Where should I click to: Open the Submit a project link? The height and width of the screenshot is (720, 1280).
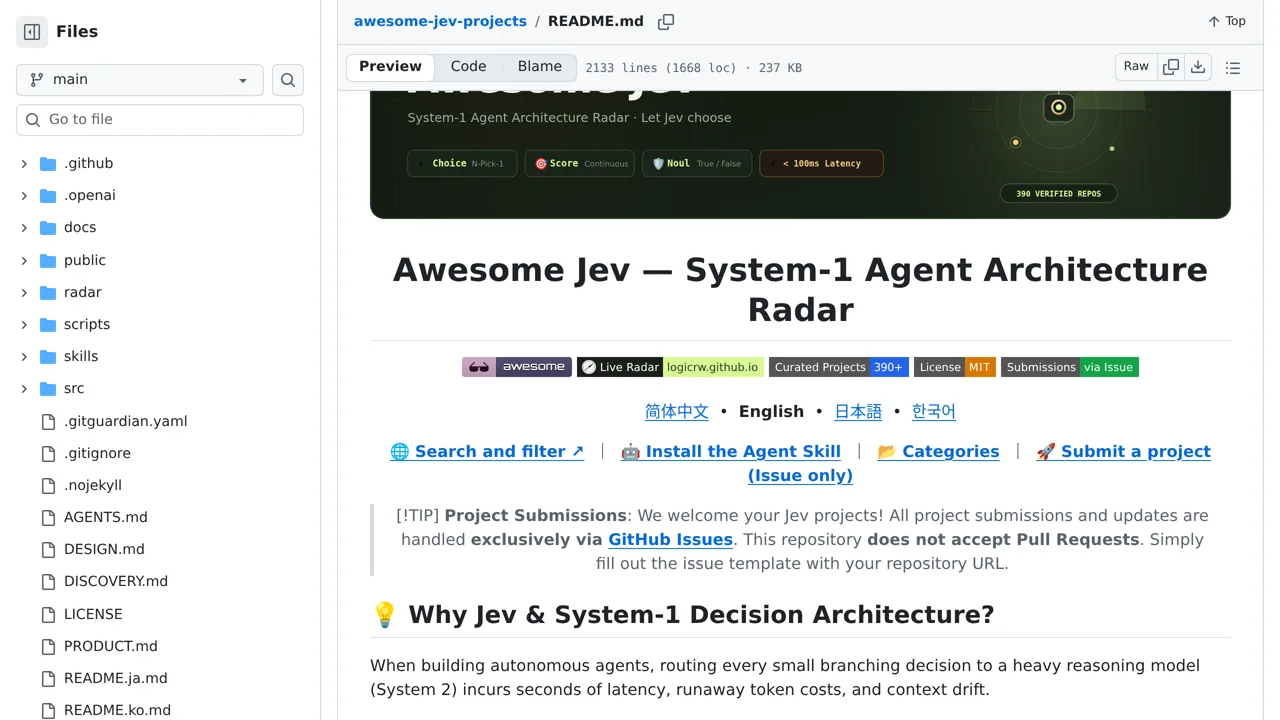click(1123, 452)
